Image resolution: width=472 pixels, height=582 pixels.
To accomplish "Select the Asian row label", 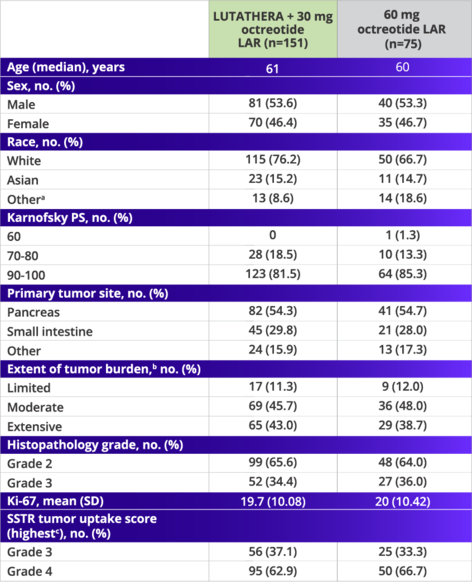I will [23, 180].
